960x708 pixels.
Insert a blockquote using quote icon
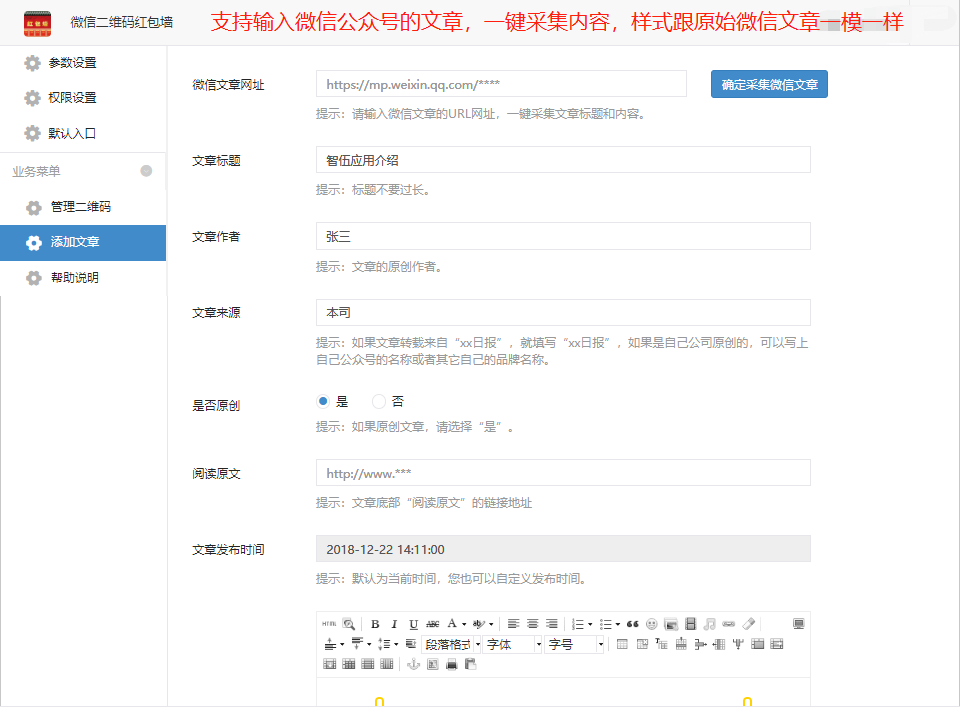pos(632,624)
